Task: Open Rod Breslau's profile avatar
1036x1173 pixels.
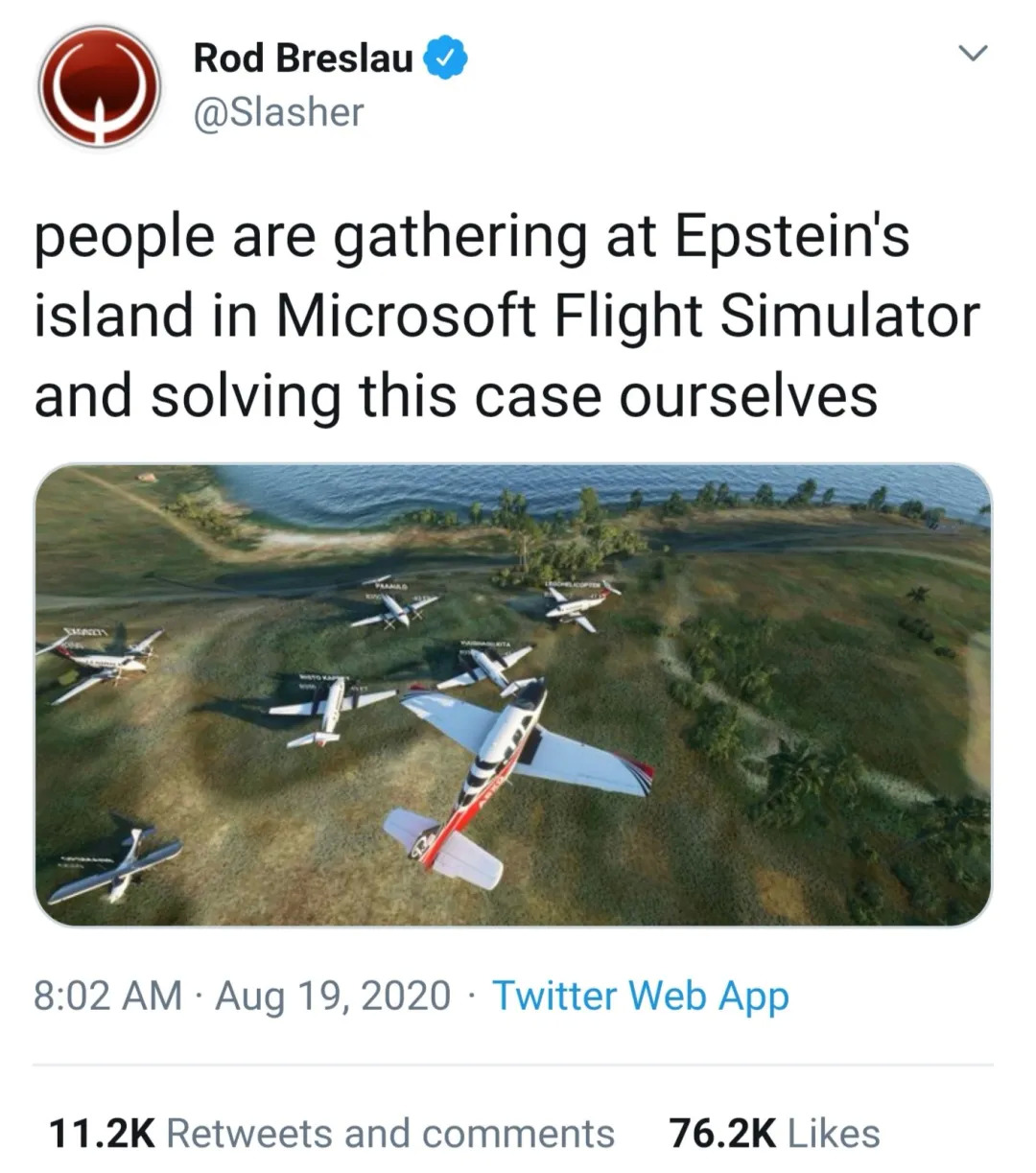Action: pos(98,87)
